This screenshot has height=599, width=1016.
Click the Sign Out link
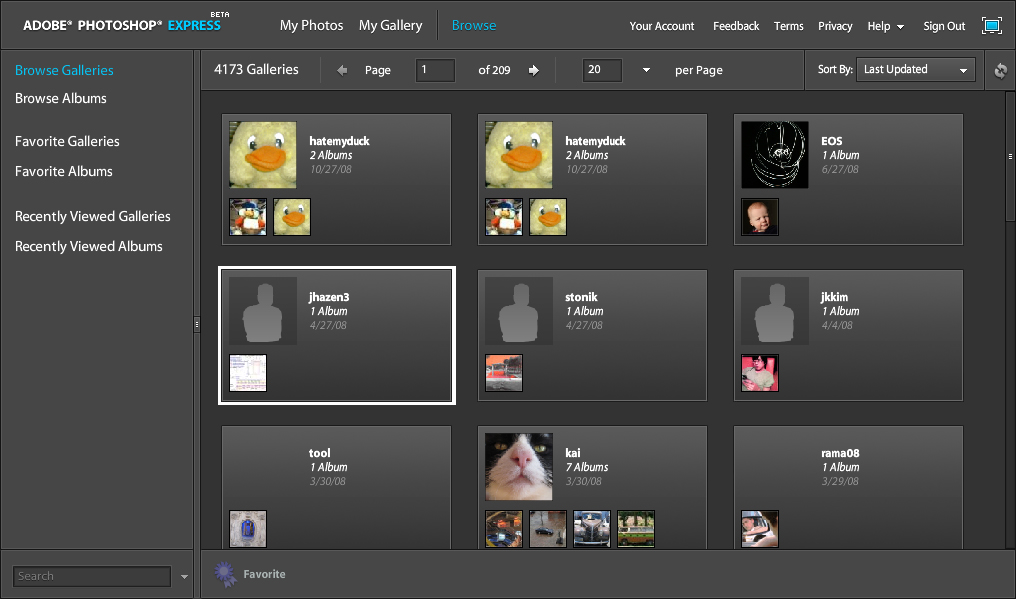pos(944,26)
